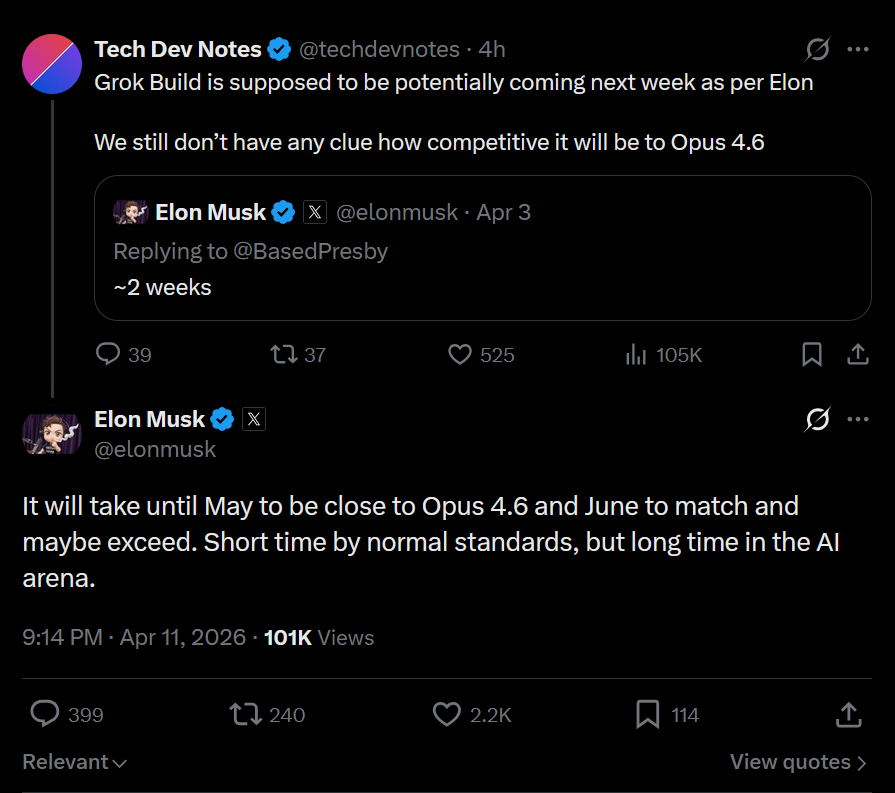Click the Tech Dev Notes profile avatar
This screenshot has height=793, width=895.
click(x=52, y=63)
